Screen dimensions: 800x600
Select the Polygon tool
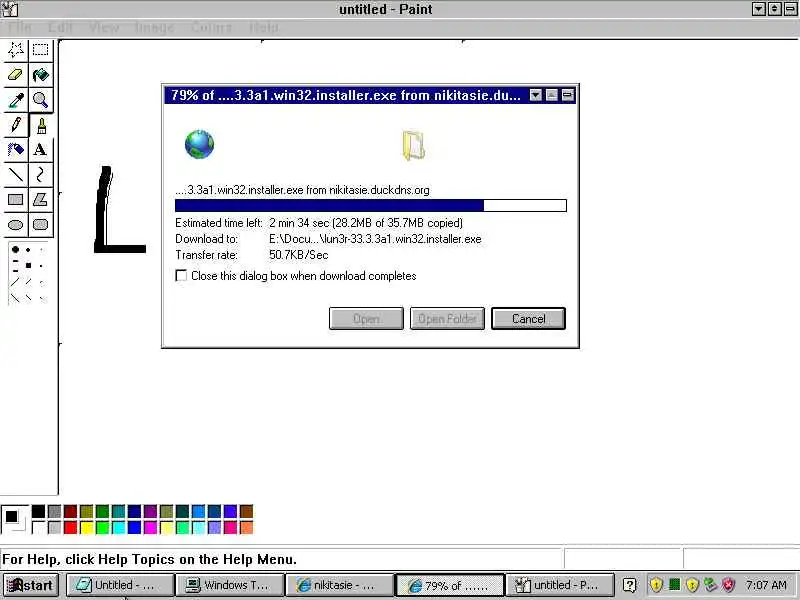pos(40,199)
